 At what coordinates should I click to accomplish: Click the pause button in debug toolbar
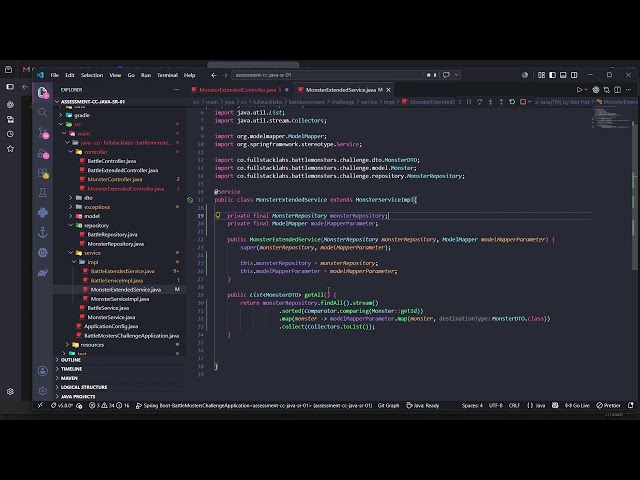pos(469,102)
